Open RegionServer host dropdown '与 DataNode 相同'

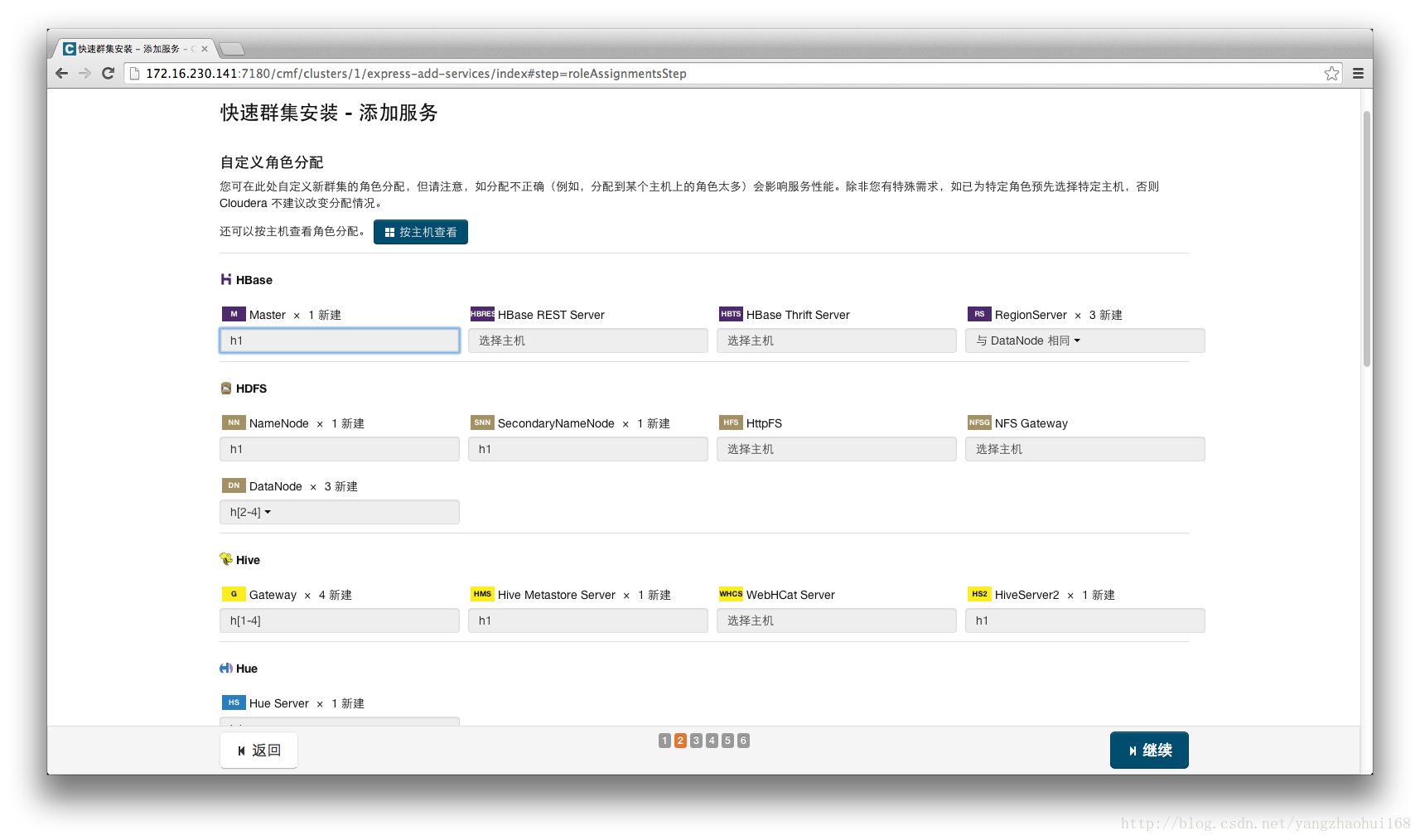(1084, 340)
